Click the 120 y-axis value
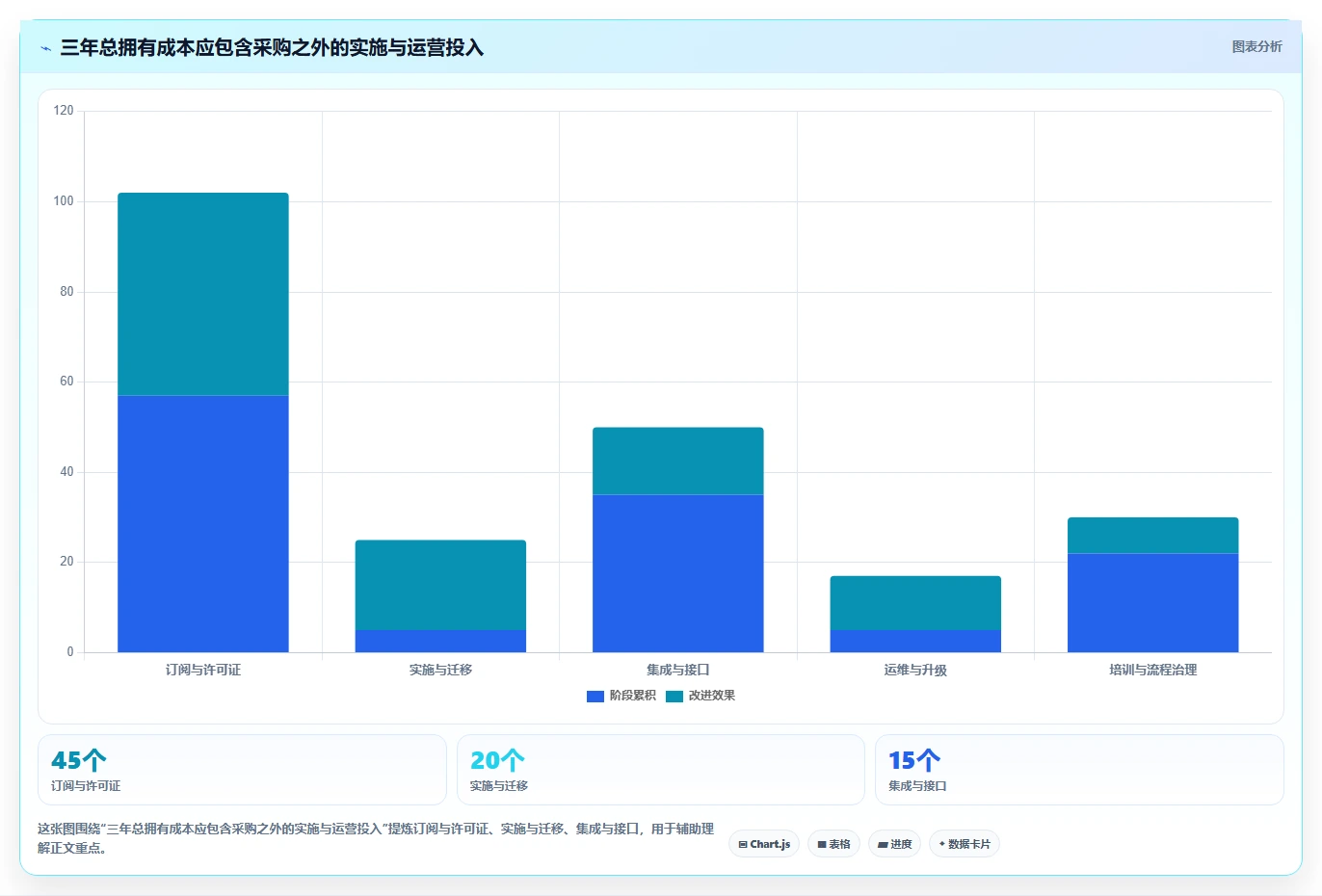Image resolution: width=1322 pixels, height=896 pixels. pyautogui.click(x=64, y=111)
